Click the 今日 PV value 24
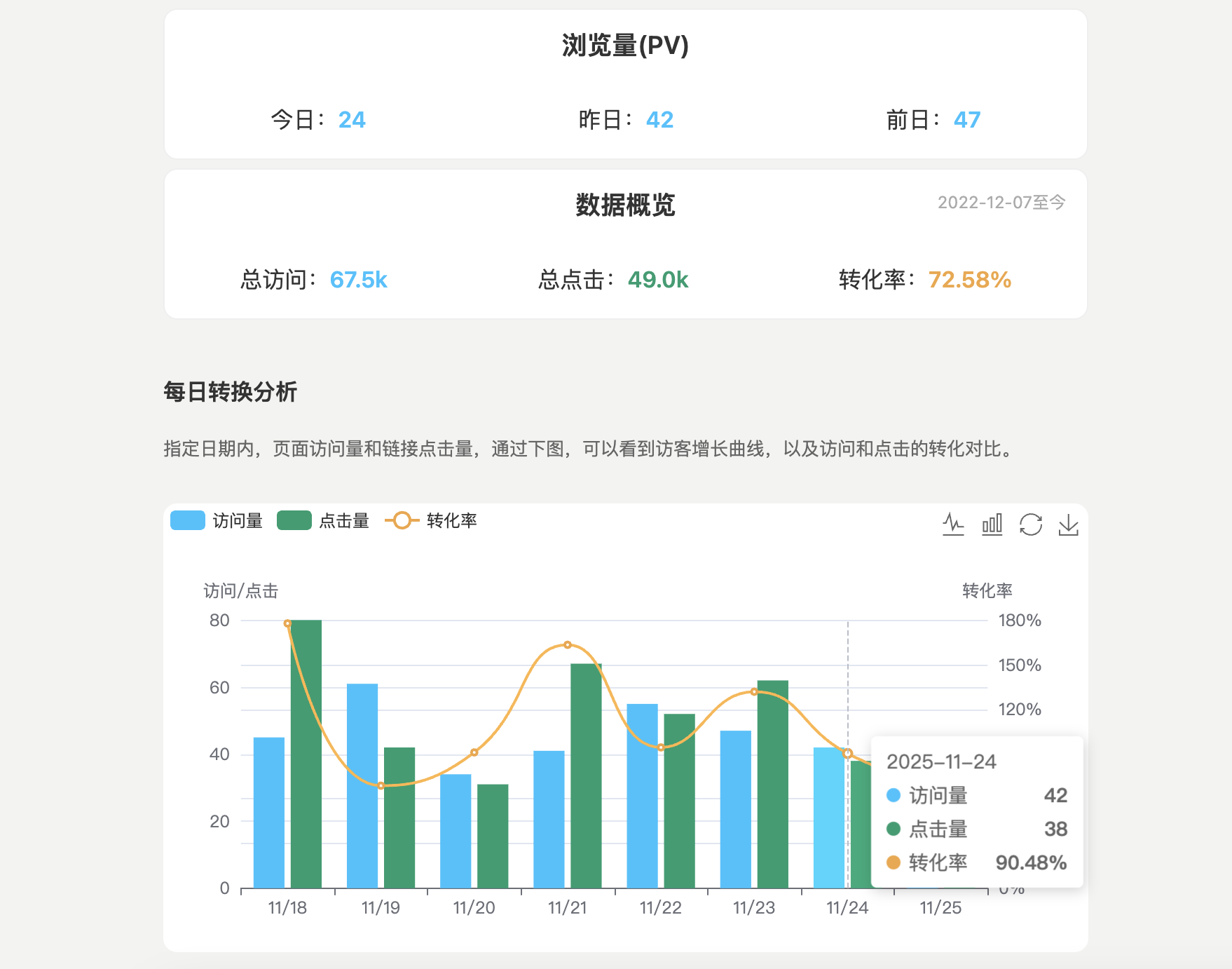 pyautogui.click(x=352, y=120)
